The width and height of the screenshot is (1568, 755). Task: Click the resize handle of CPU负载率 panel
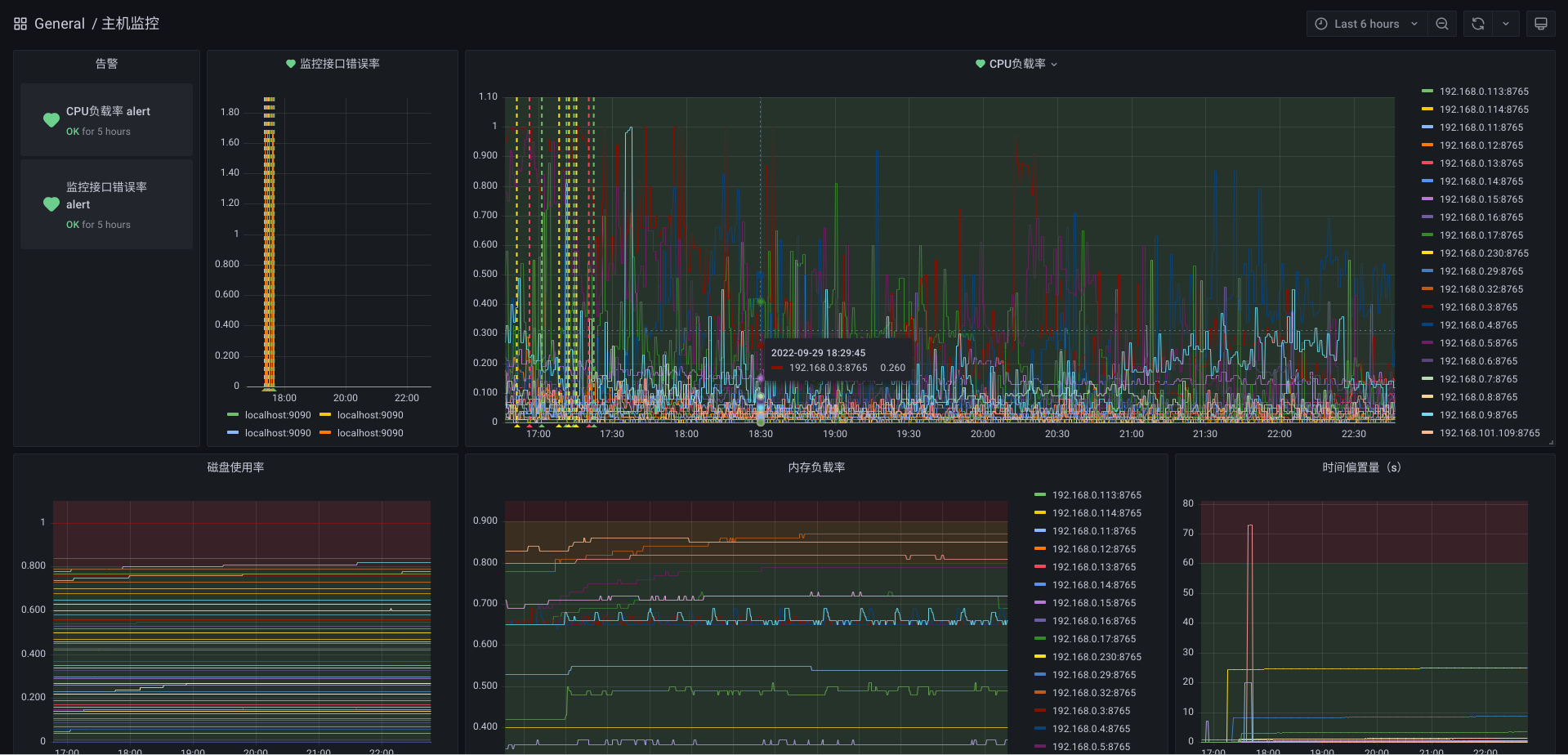tap(1550, 442)
